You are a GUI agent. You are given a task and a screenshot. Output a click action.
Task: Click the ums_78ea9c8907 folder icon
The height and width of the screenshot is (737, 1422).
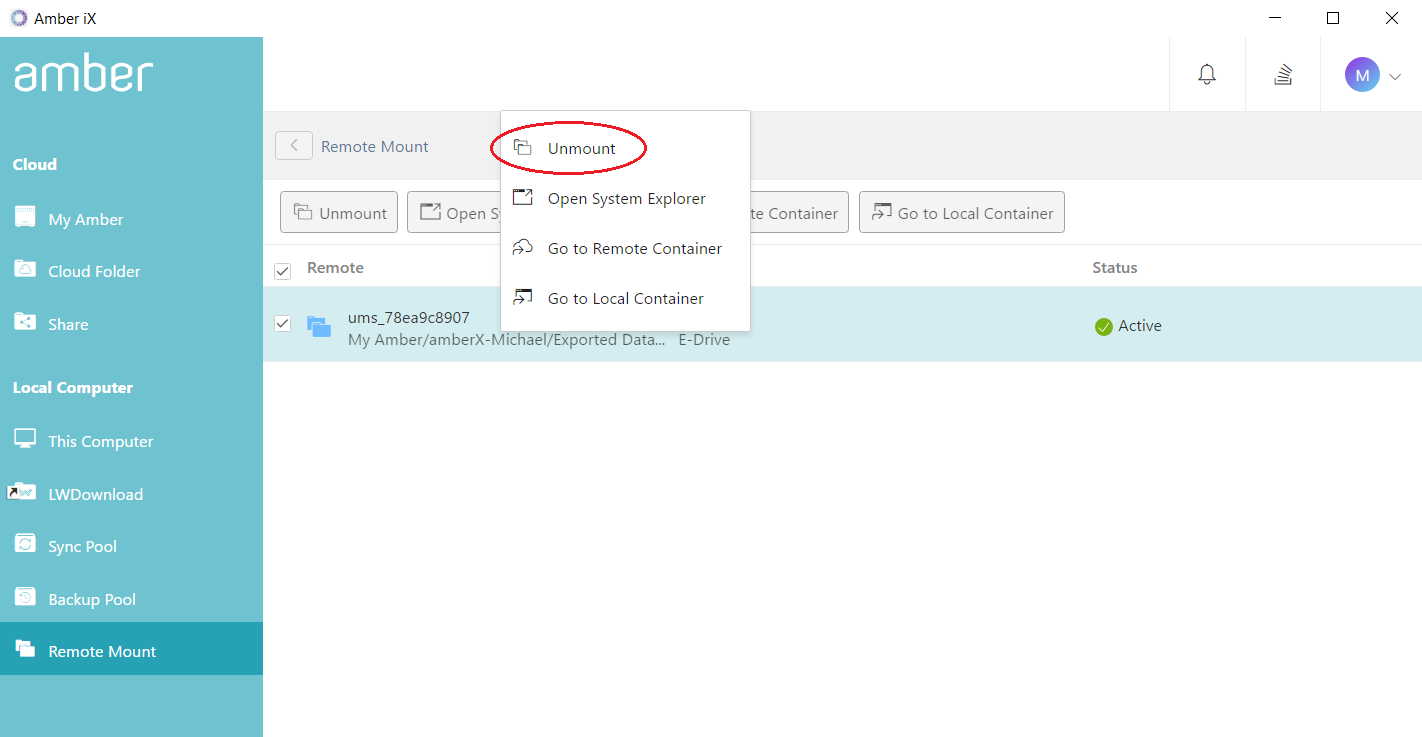click(x=319, y=326)
